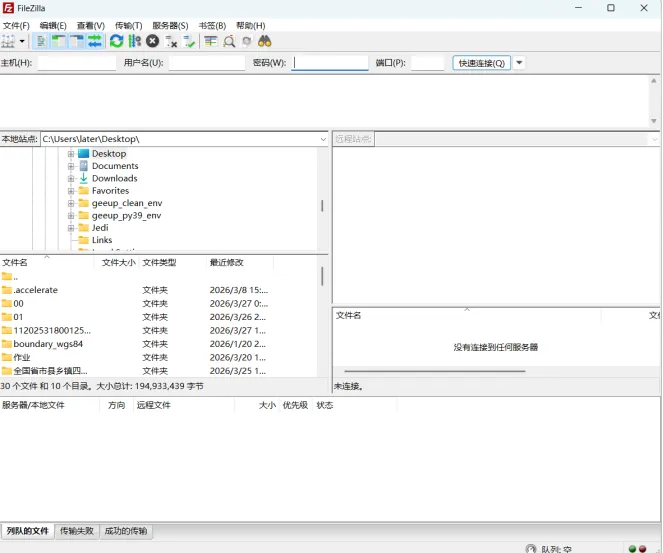Open Site Manager dropdown arrow

point(22,41)
